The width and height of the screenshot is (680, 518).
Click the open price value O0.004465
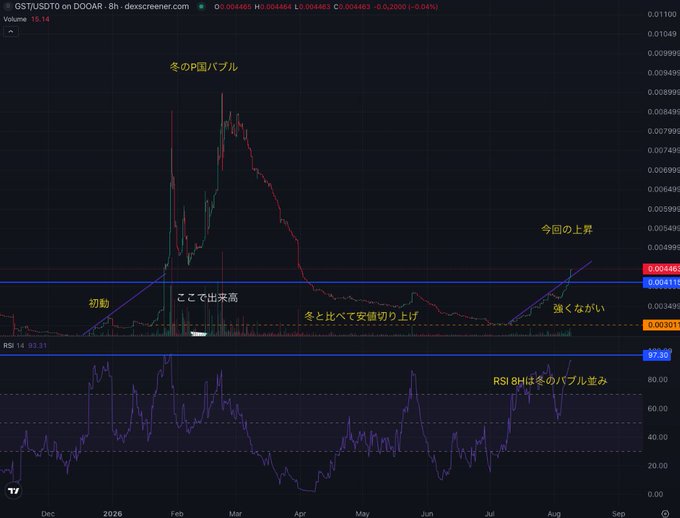tap(233, 7)
